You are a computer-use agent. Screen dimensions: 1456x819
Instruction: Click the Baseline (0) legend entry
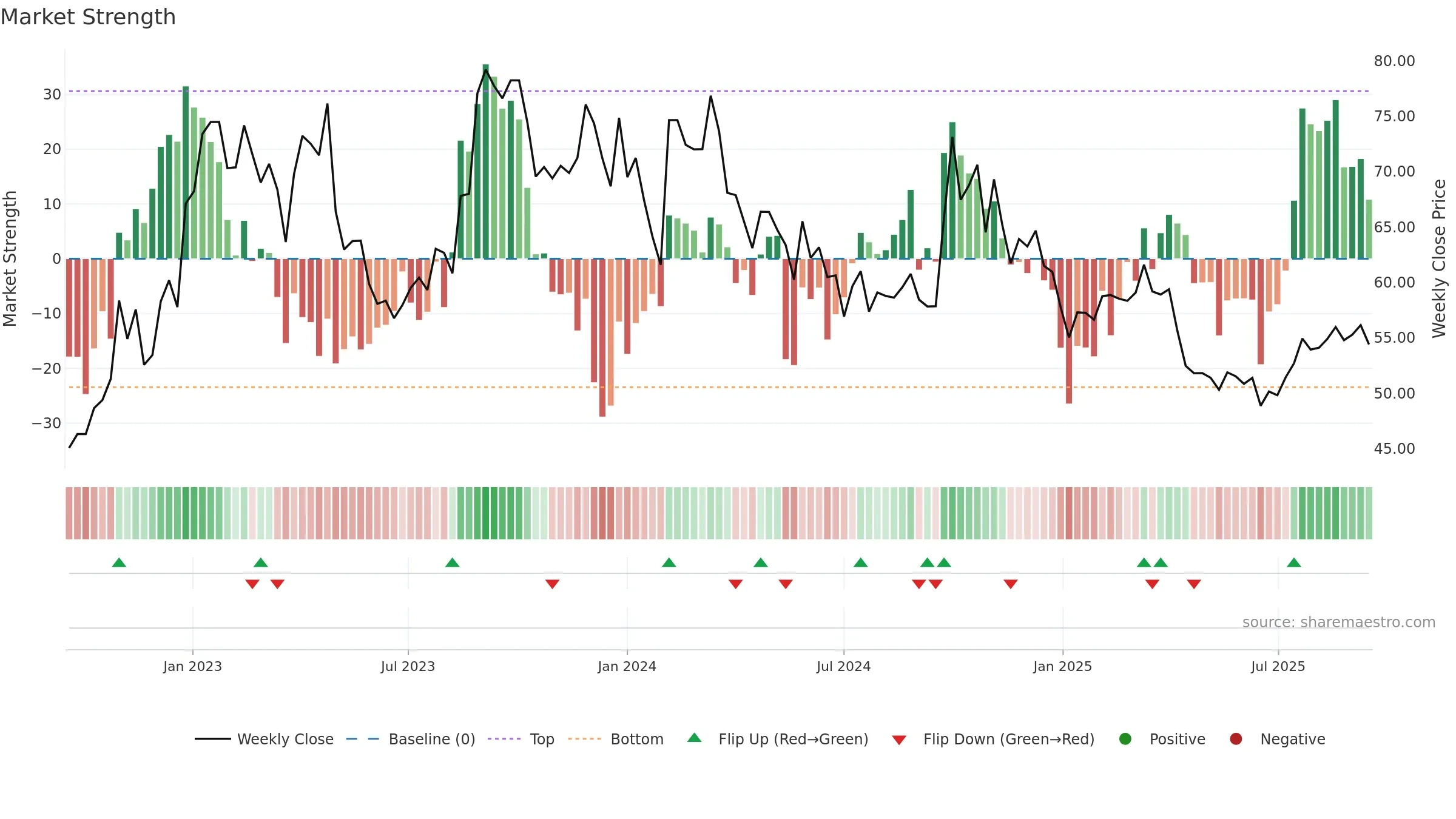coord(411,739)
